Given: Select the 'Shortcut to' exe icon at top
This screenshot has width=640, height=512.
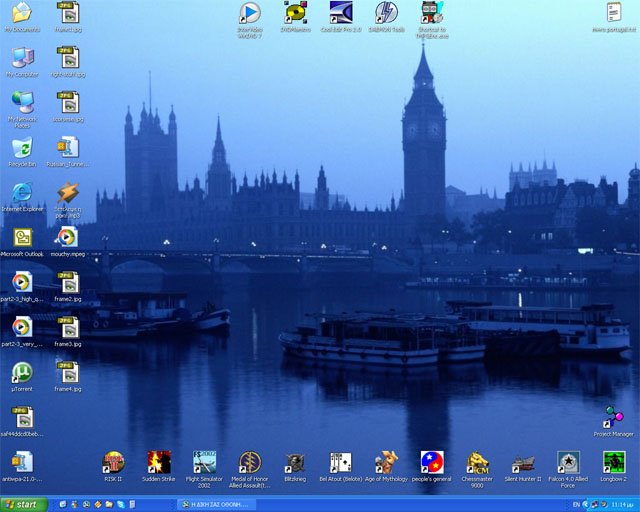Looking at the screenshot, I should pyautogui.click(x=432, y=13).
